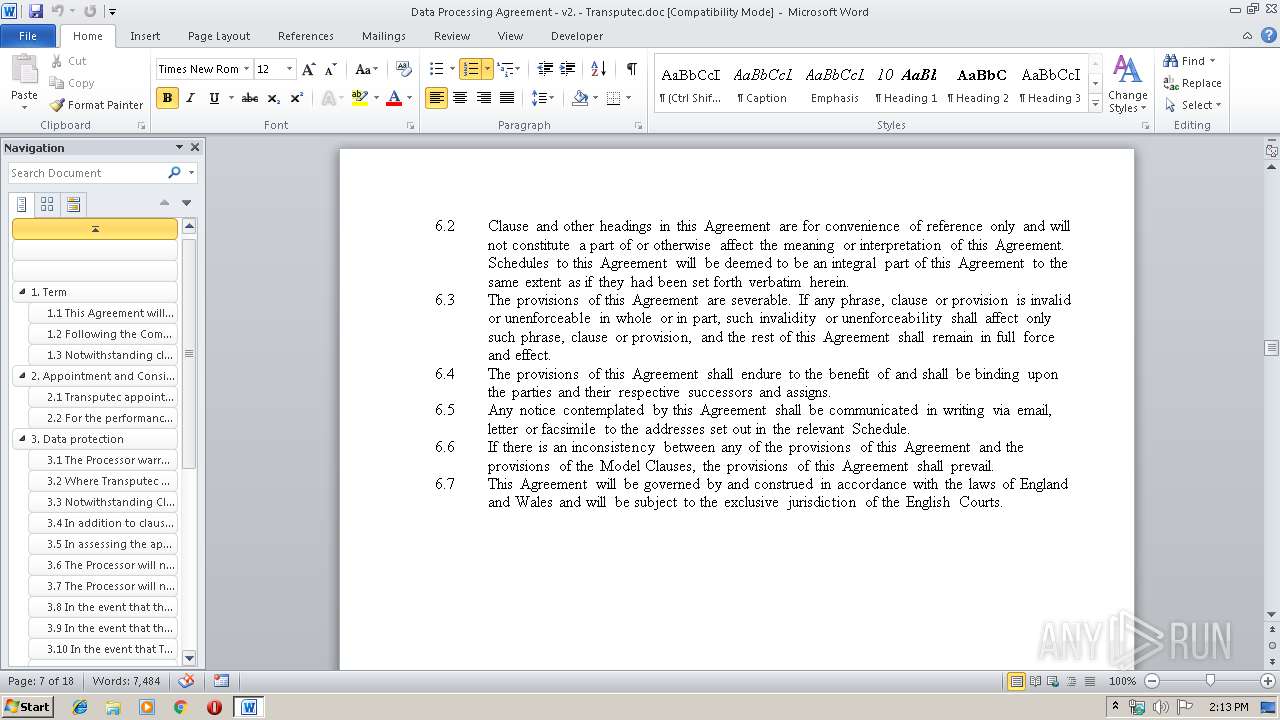Open Select dropdown
The width and height of the screenshot is (1280, 720).
(x=1218, y=105)
